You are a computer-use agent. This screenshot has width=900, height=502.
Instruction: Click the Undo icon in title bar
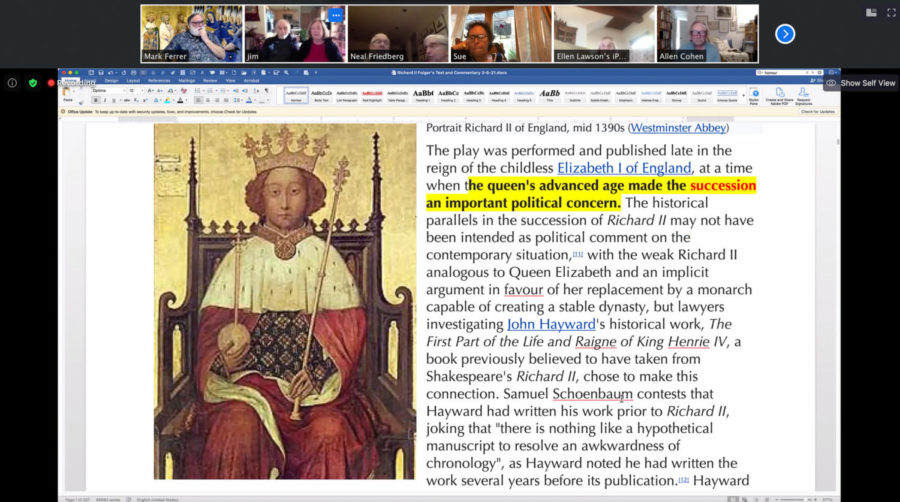tap(110, 73)
